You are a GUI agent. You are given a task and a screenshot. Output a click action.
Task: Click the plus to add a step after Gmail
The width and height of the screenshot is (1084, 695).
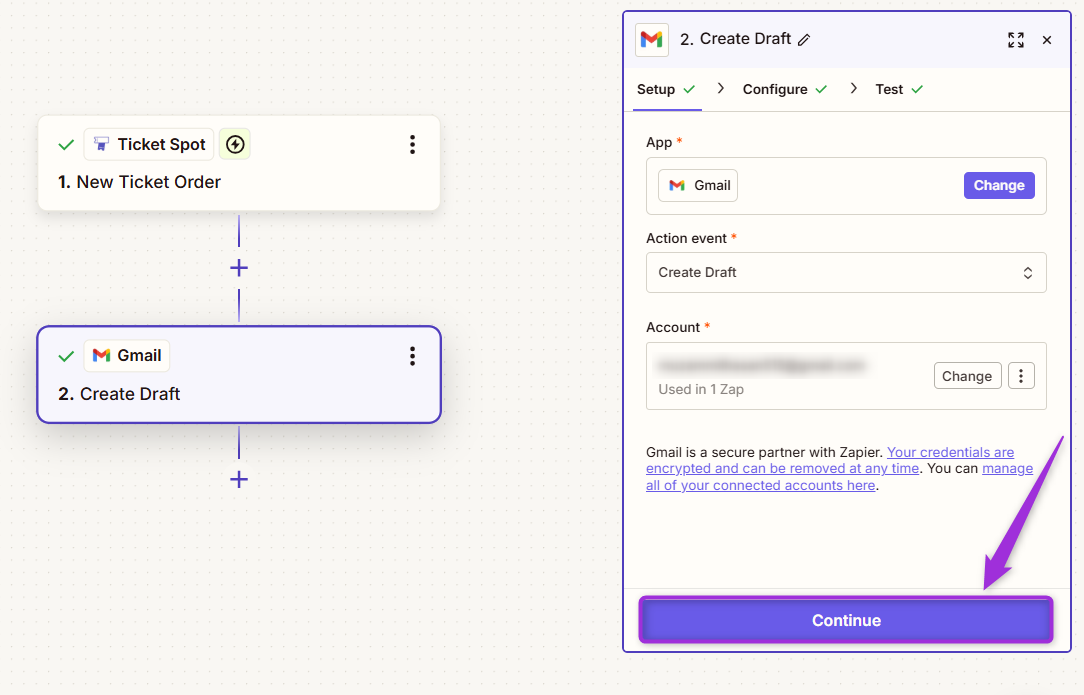(238, 479)
